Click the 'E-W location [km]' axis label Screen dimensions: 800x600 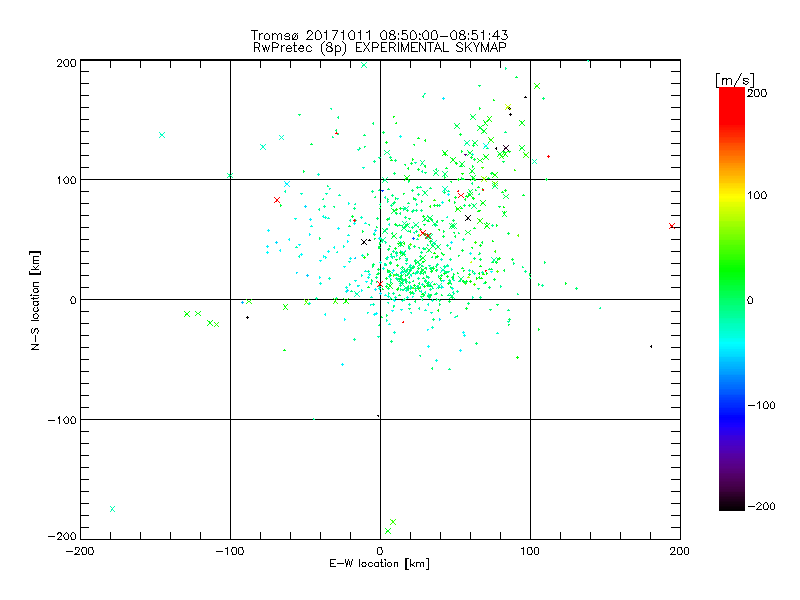pos(379,564)
